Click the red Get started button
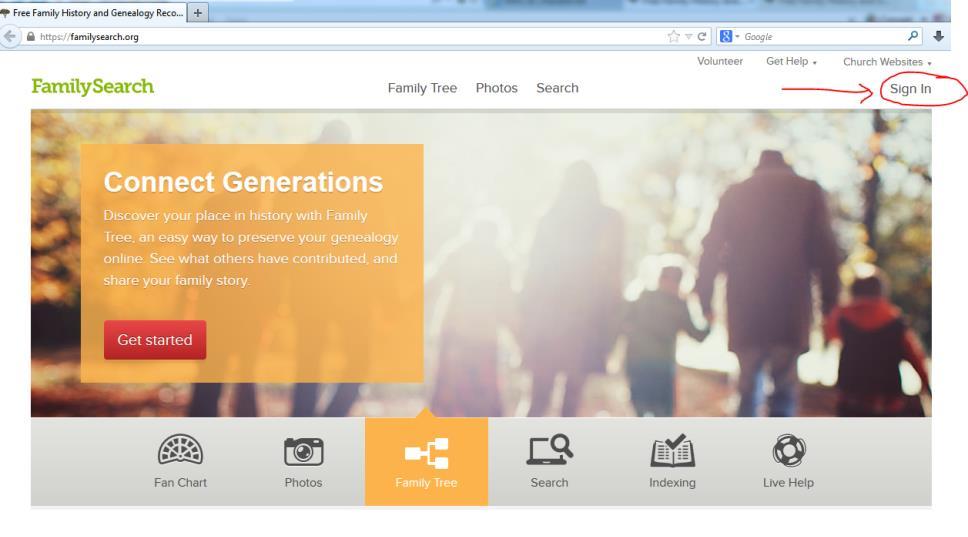Image resolution: width=968 pixels, height=537 pixels. pyautogui.click(x=155, y=339)
